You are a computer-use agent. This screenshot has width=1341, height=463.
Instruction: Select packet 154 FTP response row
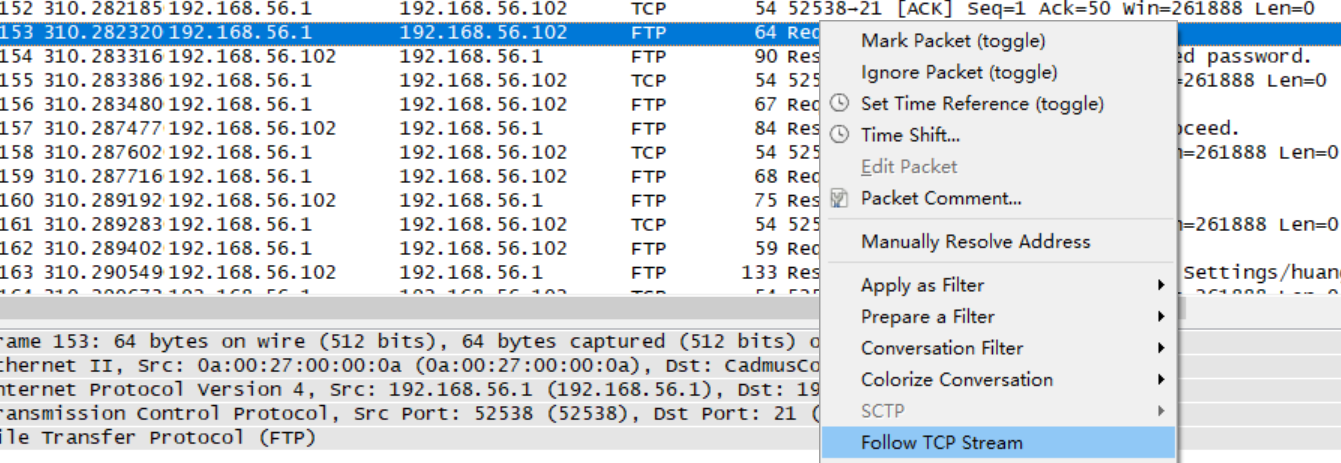pos(410,56)
